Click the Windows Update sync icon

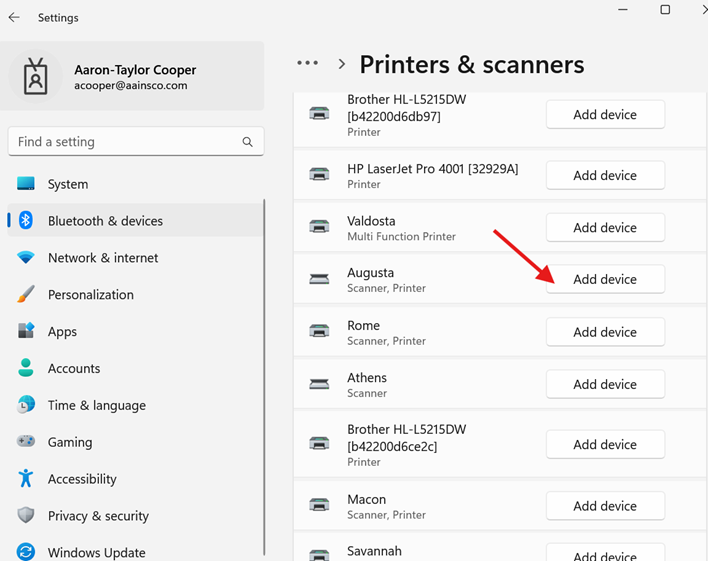26,552
